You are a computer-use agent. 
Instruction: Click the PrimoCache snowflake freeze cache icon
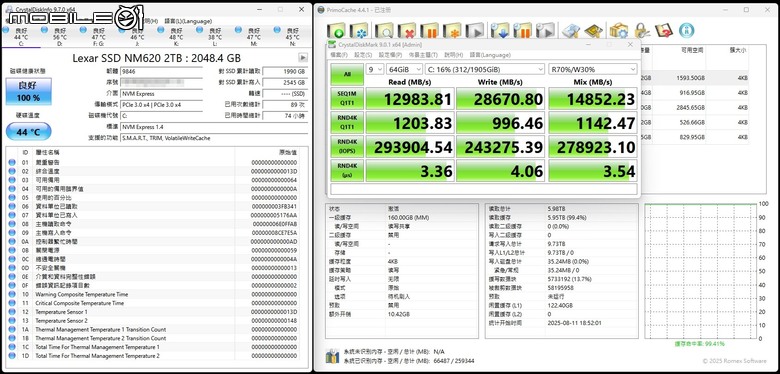click(x=359, y=31)
